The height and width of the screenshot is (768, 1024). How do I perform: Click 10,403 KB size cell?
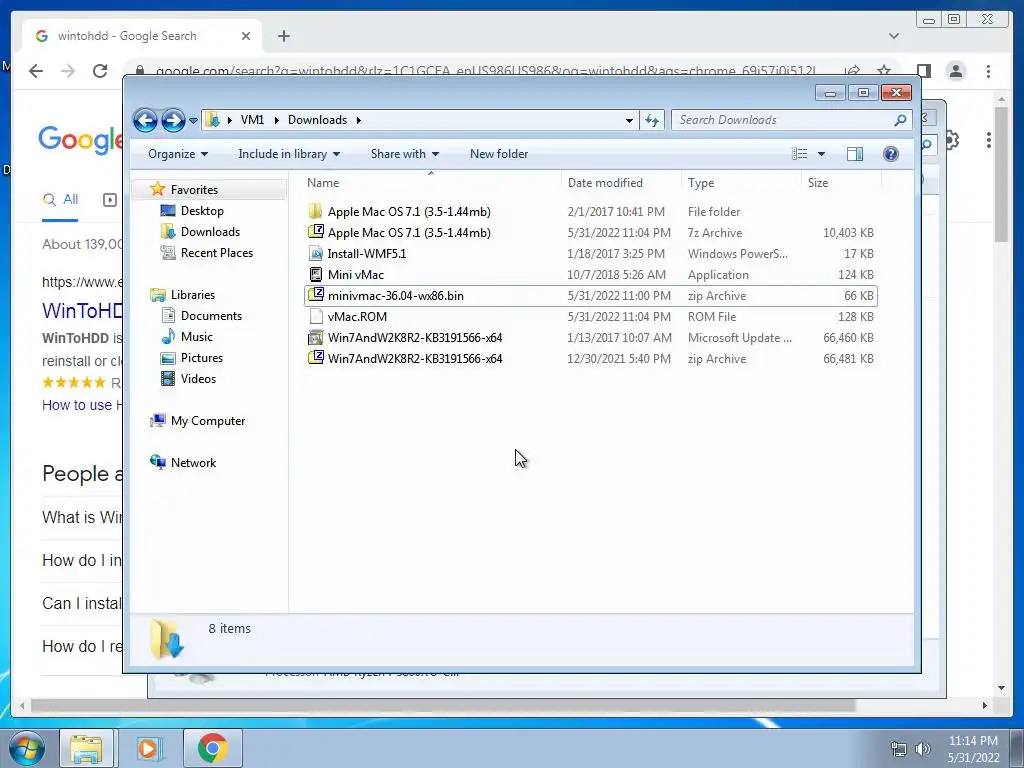point(848,232)
